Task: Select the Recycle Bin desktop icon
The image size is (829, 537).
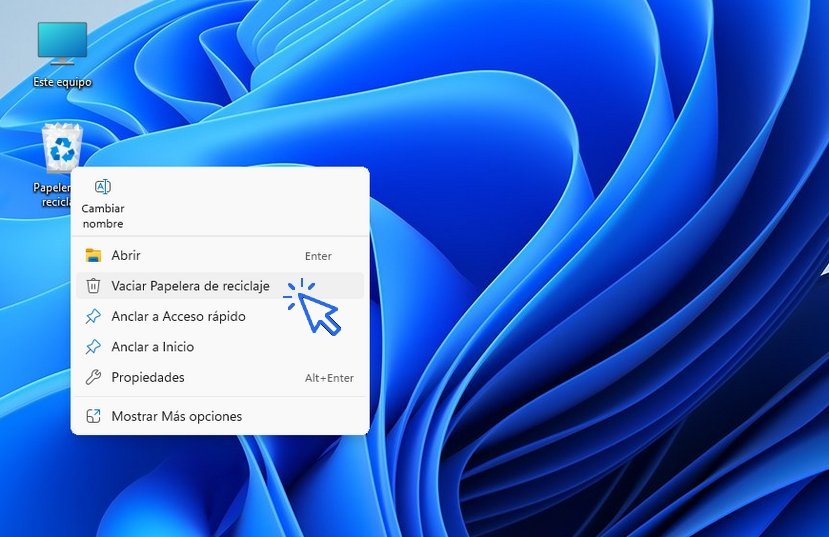Action: (x=62, y=149)
